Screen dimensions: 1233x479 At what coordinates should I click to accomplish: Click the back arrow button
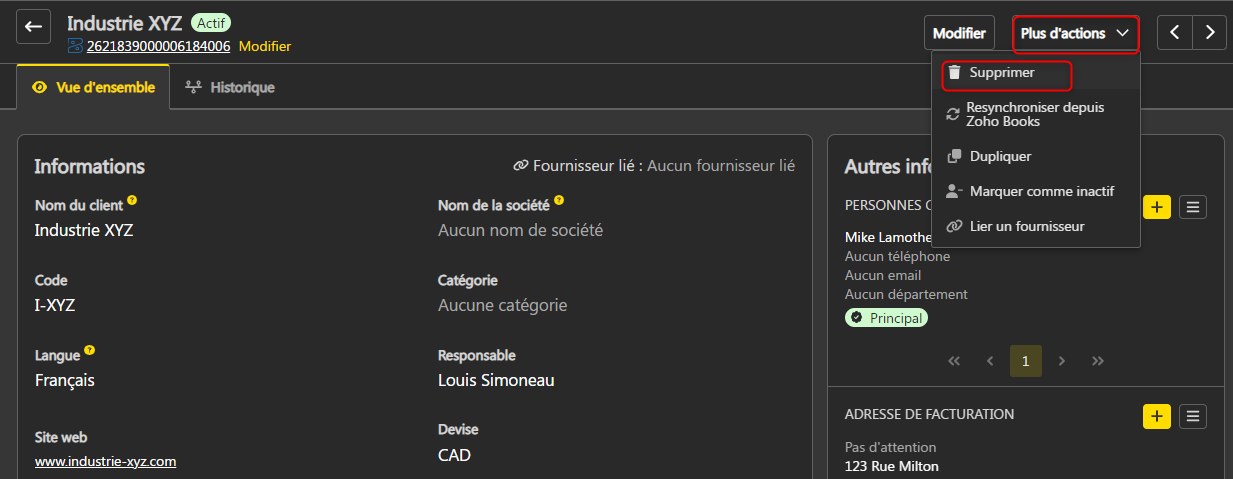coord(33,27)
